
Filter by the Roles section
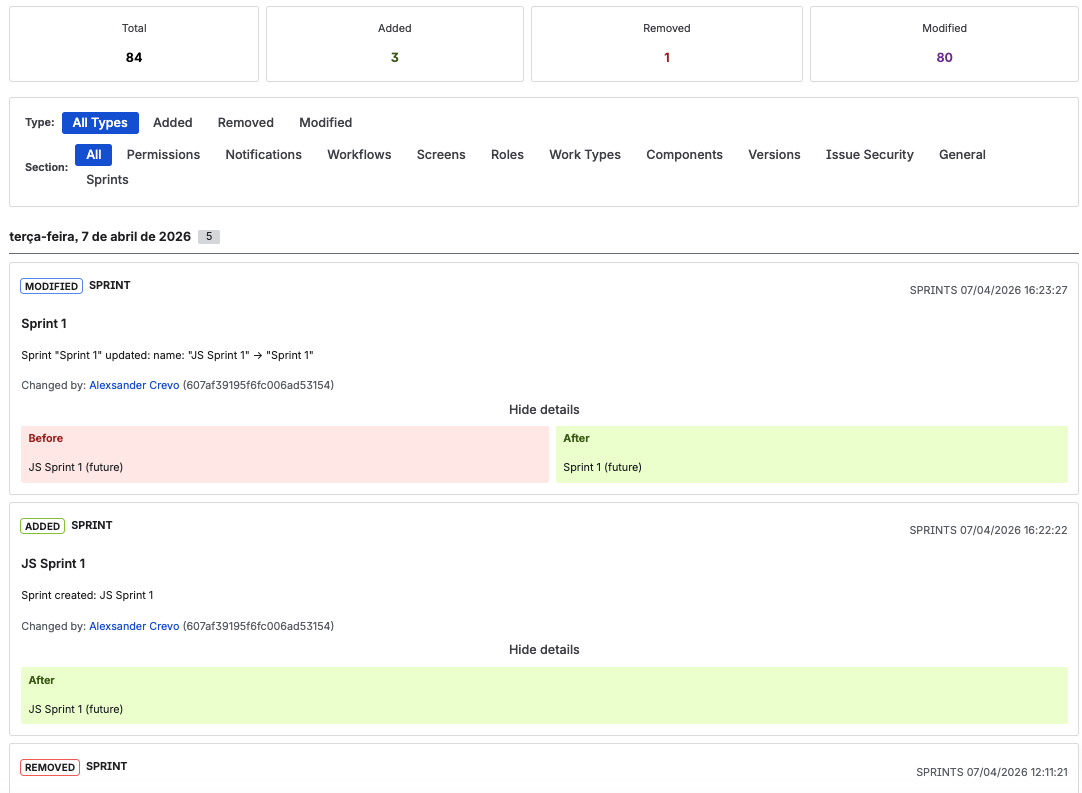[507, 155]
